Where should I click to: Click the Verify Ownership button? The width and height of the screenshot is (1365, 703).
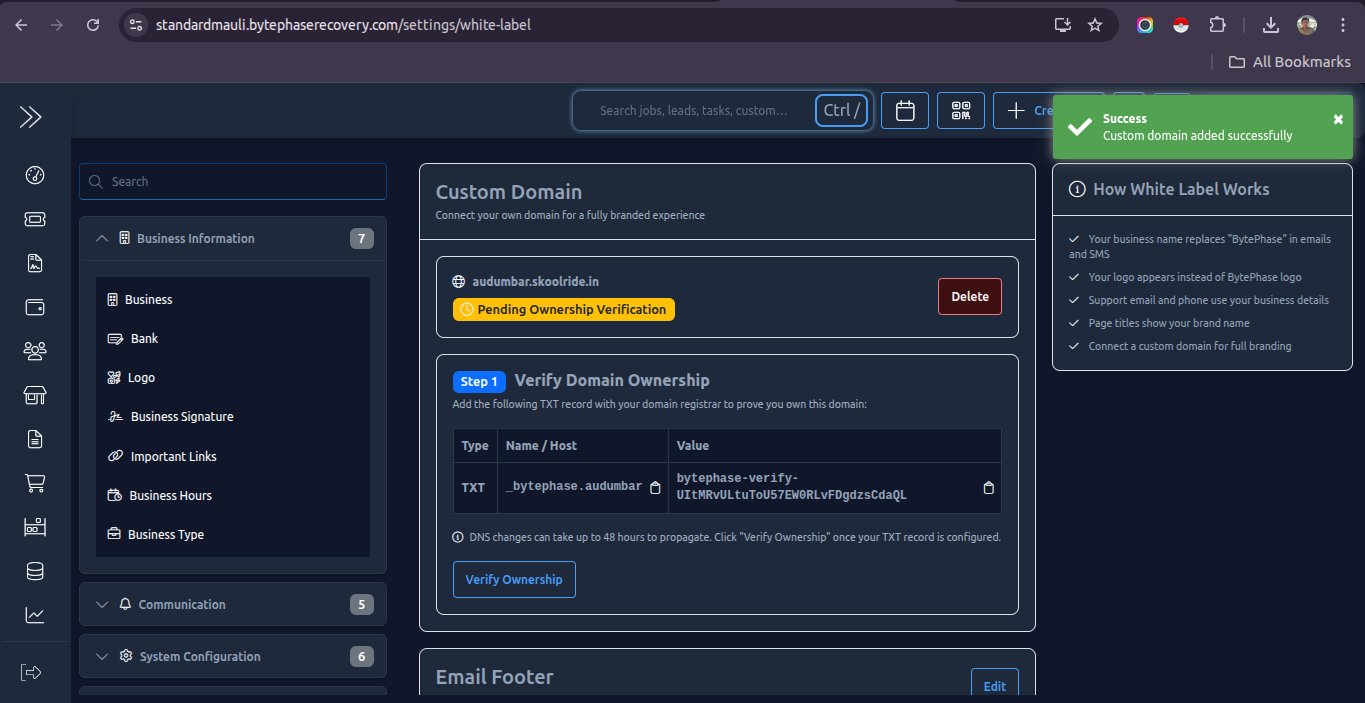tap(514, 579)
